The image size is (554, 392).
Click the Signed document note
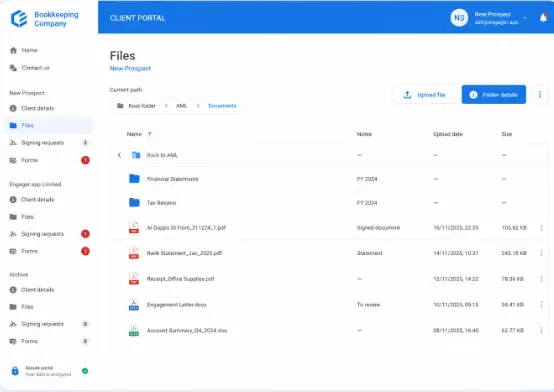[378, 228]
